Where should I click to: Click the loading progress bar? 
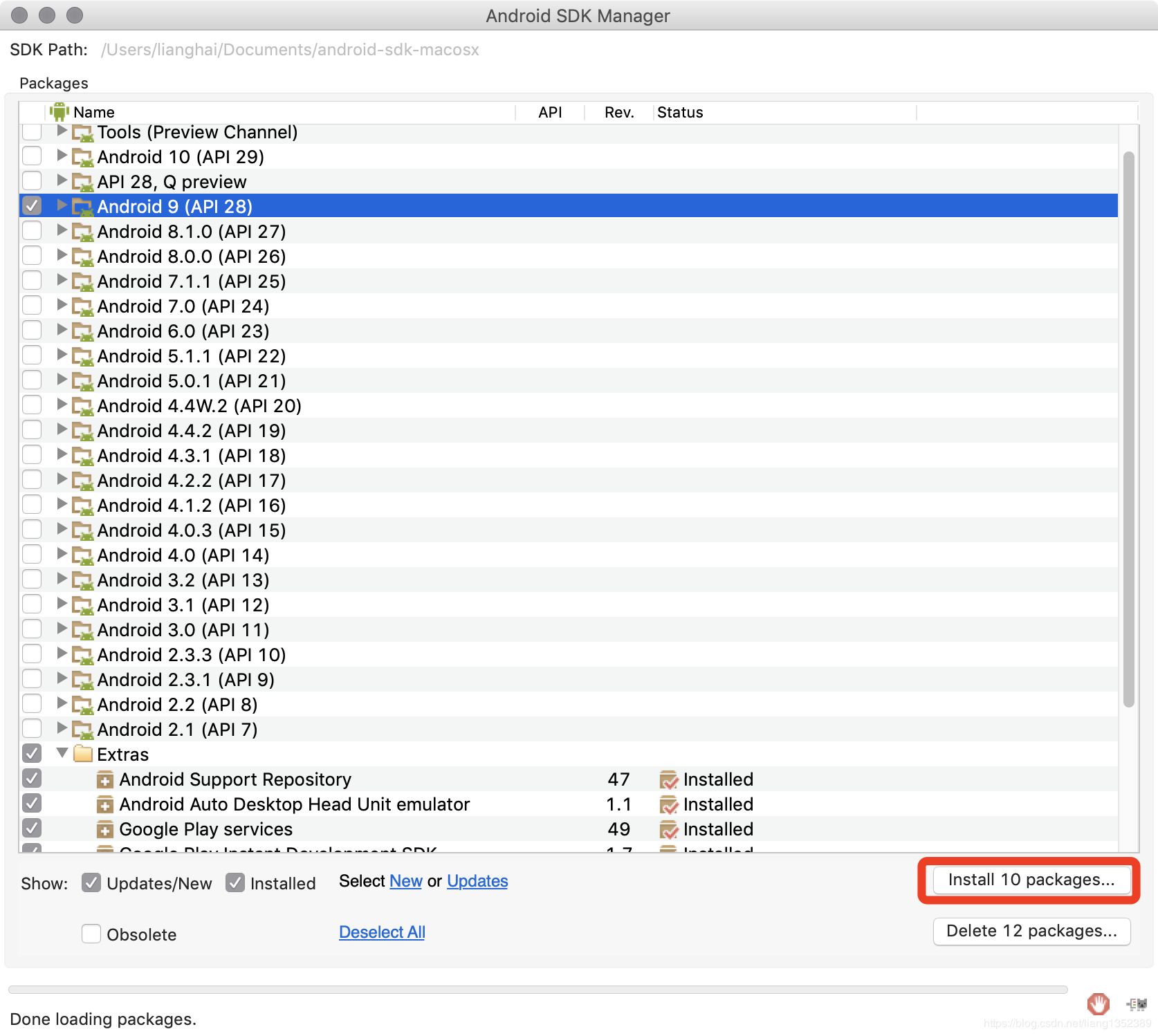pyautogui.click(x=538, y=990)
